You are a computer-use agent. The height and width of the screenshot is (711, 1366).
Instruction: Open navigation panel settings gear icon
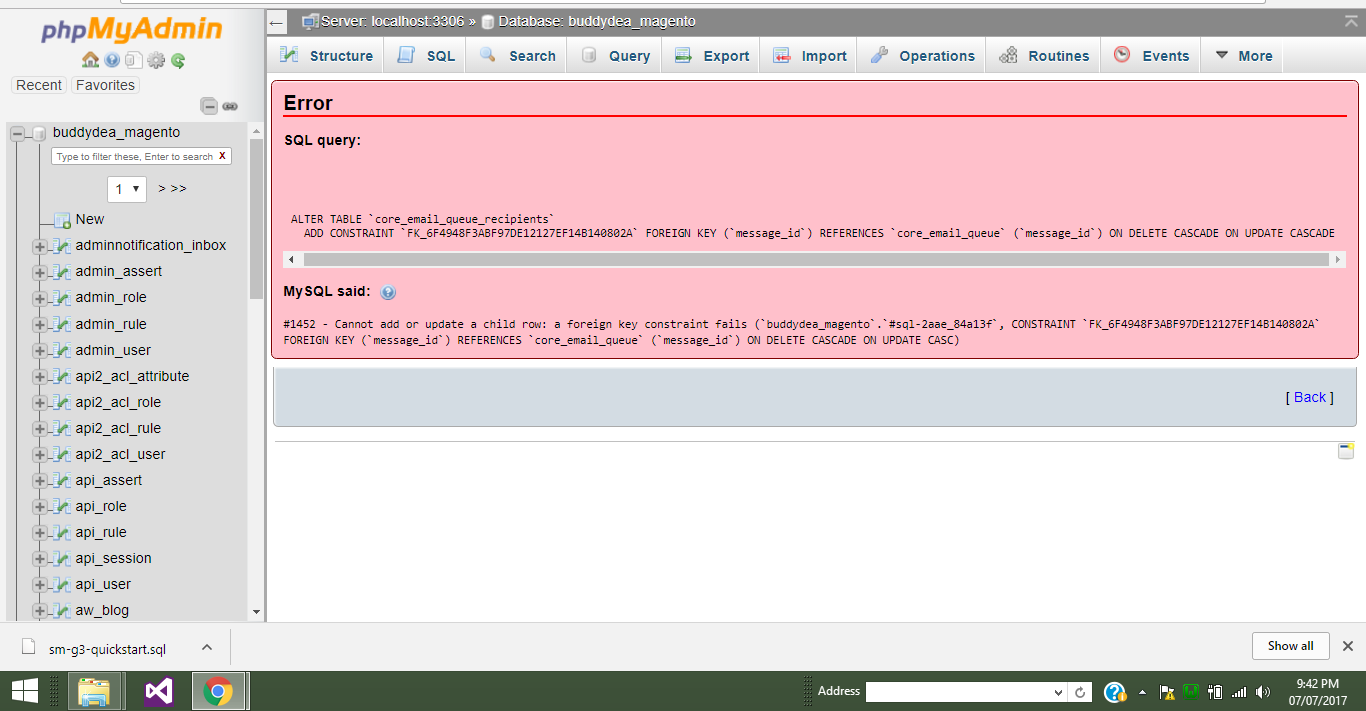156,60
